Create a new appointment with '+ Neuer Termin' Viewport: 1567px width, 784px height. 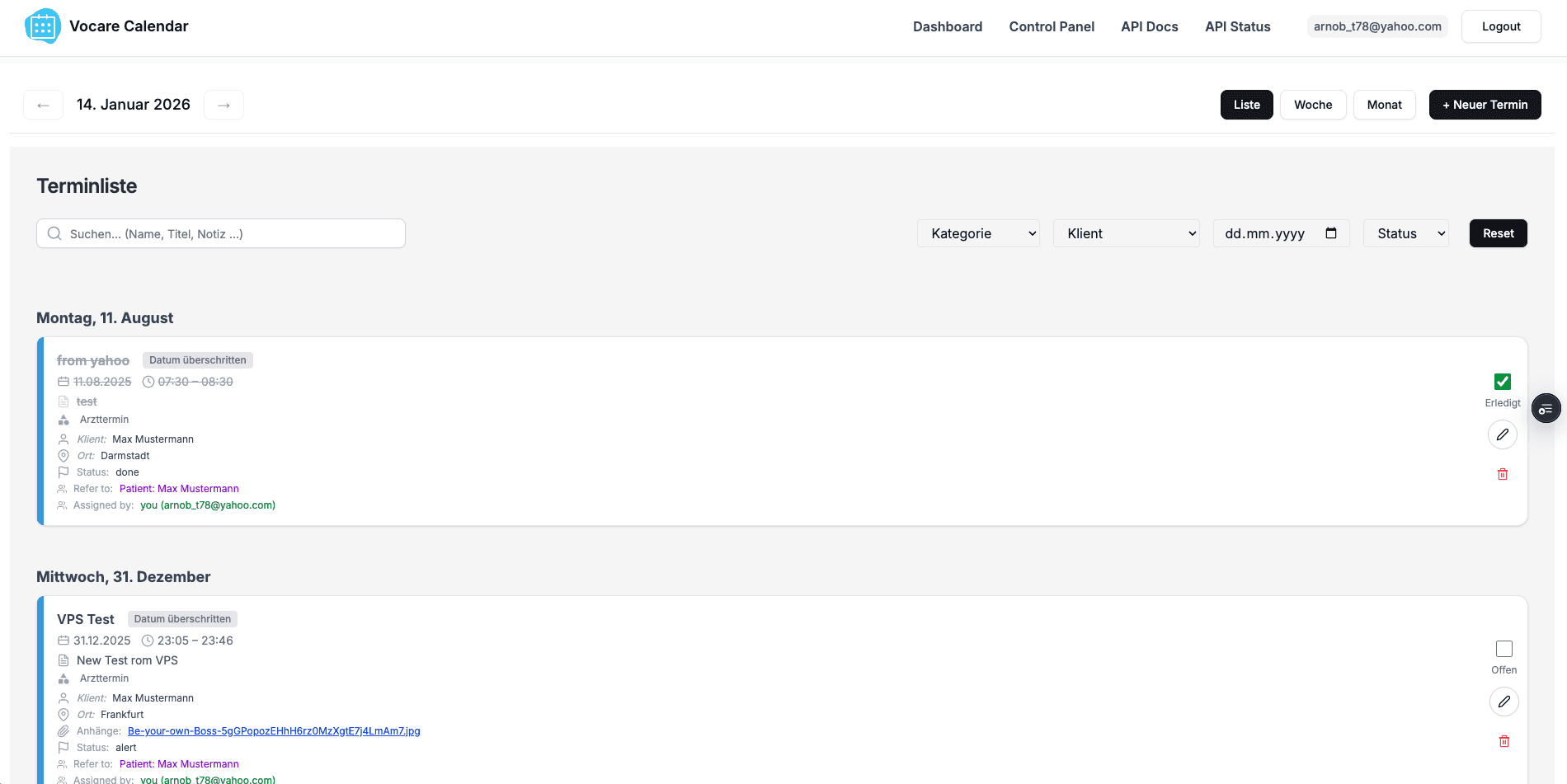[x=1485, y=105]
